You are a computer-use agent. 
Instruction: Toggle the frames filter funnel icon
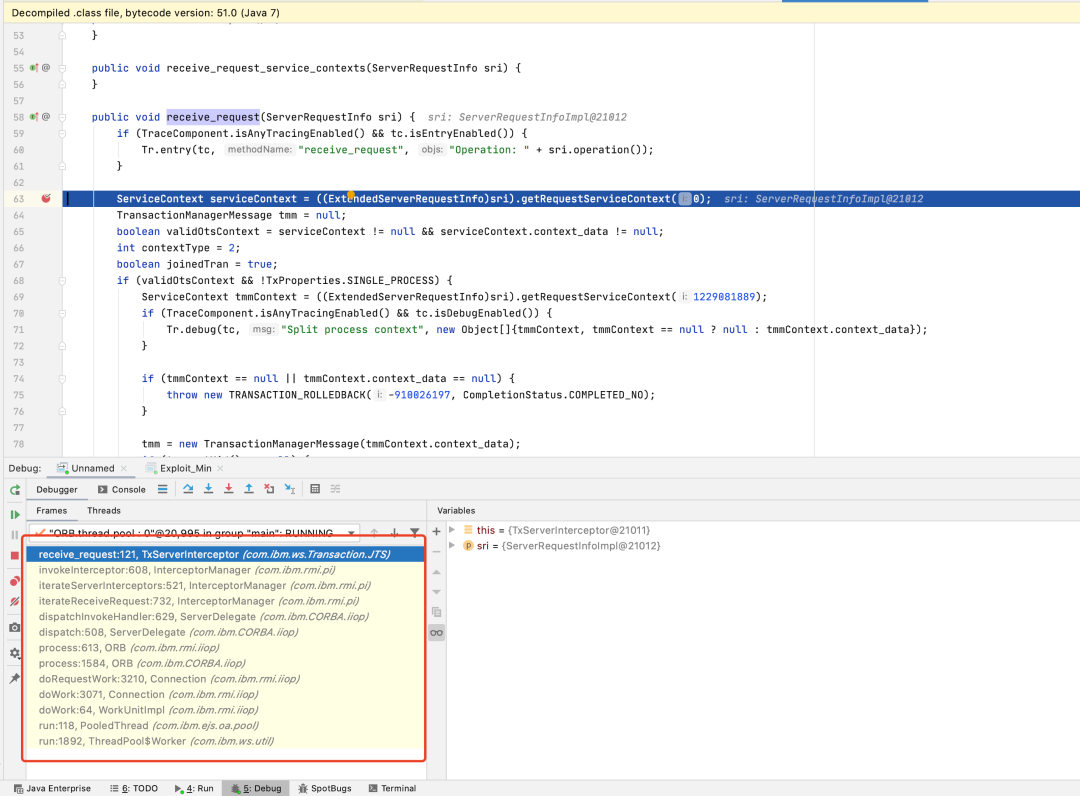click(414, 533)
